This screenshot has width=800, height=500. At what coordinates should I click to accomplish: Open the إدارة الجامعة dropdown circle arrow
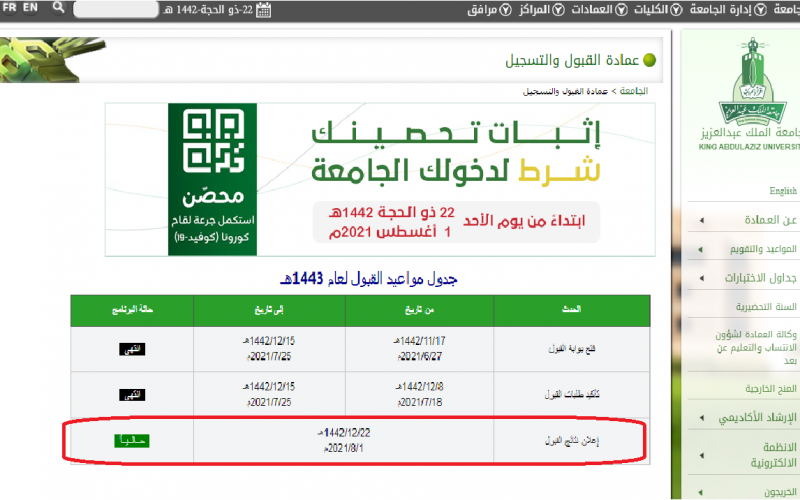point(760,10)
